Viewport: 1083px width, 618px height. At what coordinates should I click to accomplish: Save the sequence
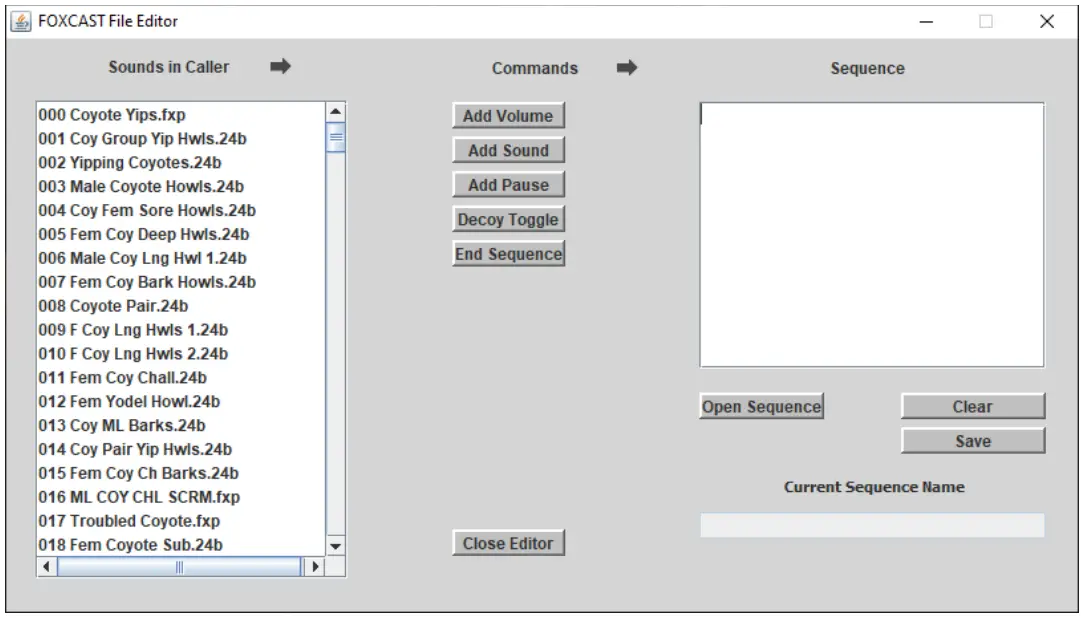[972, 440]
